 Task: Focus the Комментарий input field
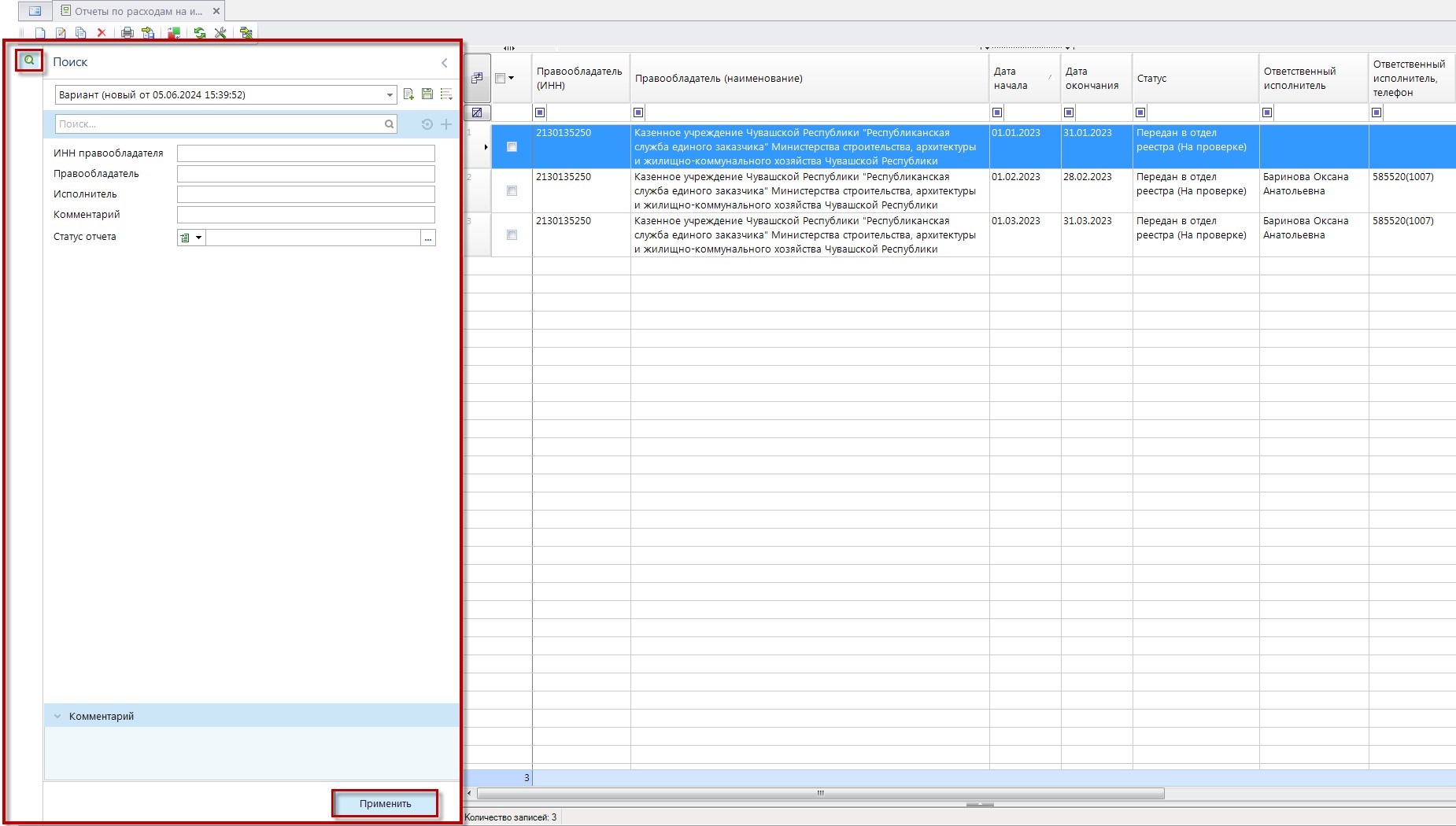pos(306,215)
